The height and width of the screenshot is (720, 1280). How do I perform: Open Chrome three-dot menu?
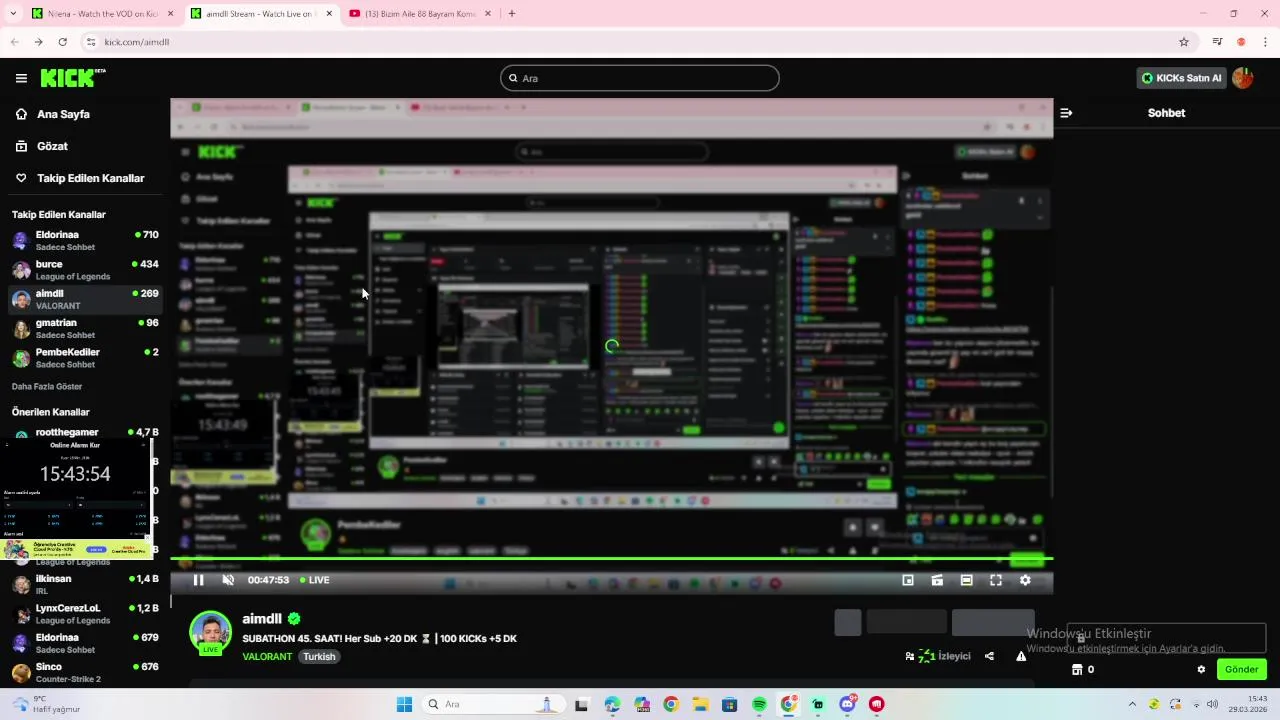pyautogui.click(x=1266, y=42)
